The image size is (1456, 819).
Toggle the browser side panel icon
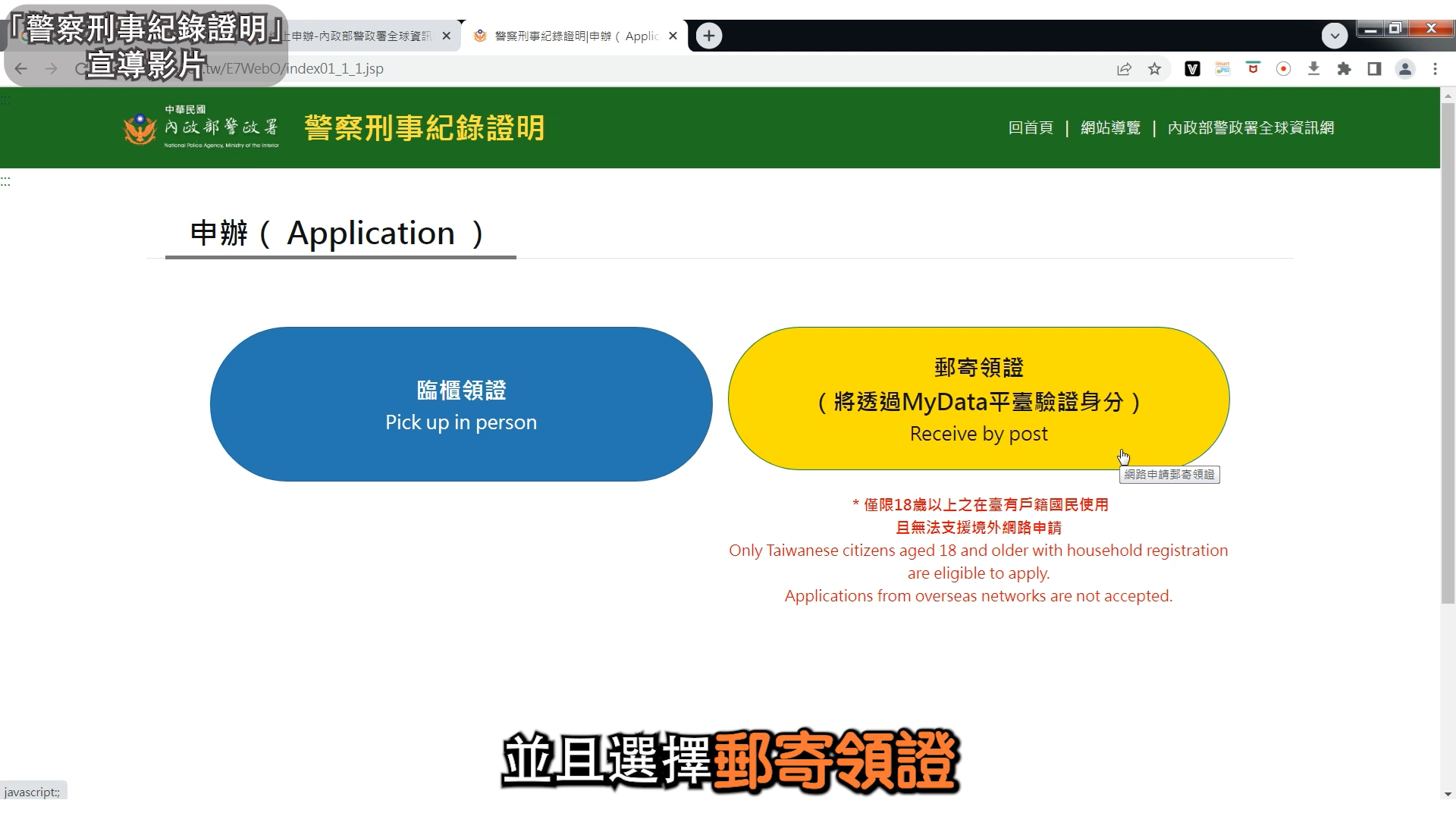click(x=1374, y=69)
